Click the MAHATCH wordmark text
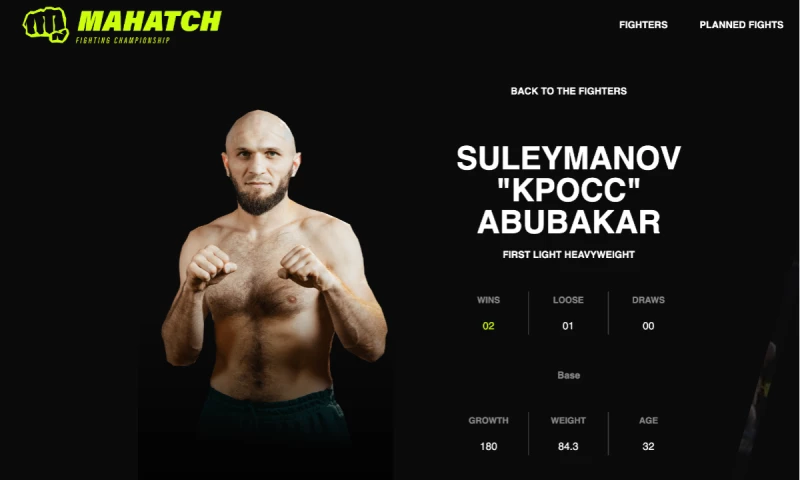The image size is (800, 480). point(149,21)
